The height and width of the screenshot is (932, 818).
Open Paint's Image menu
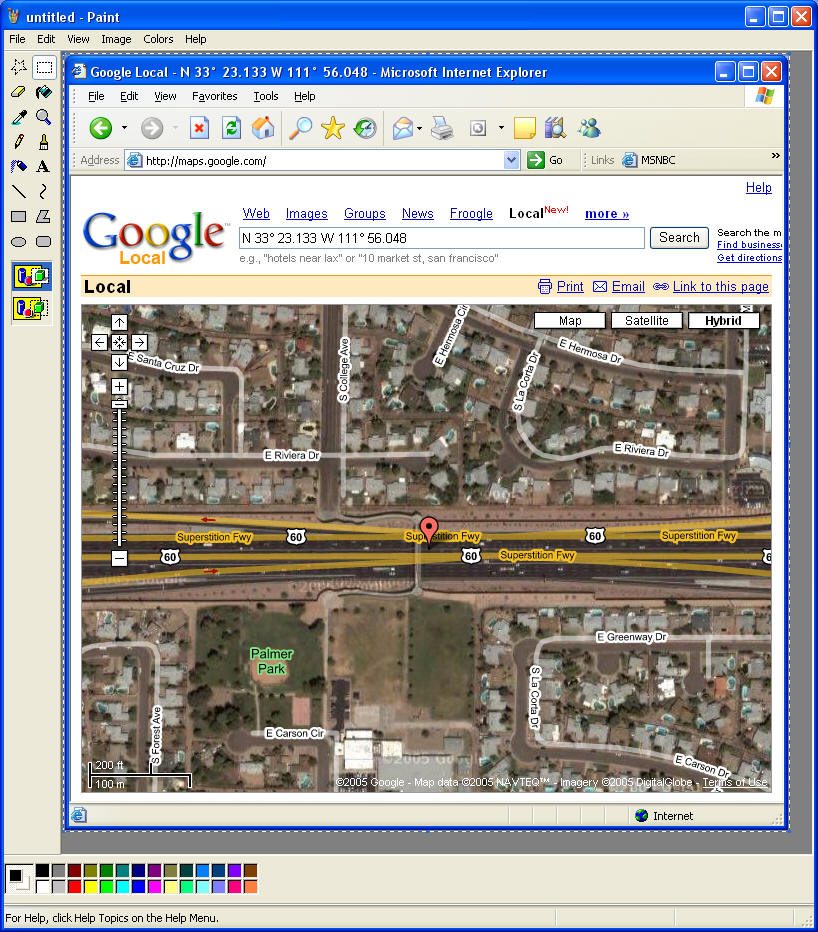(116, 39)
